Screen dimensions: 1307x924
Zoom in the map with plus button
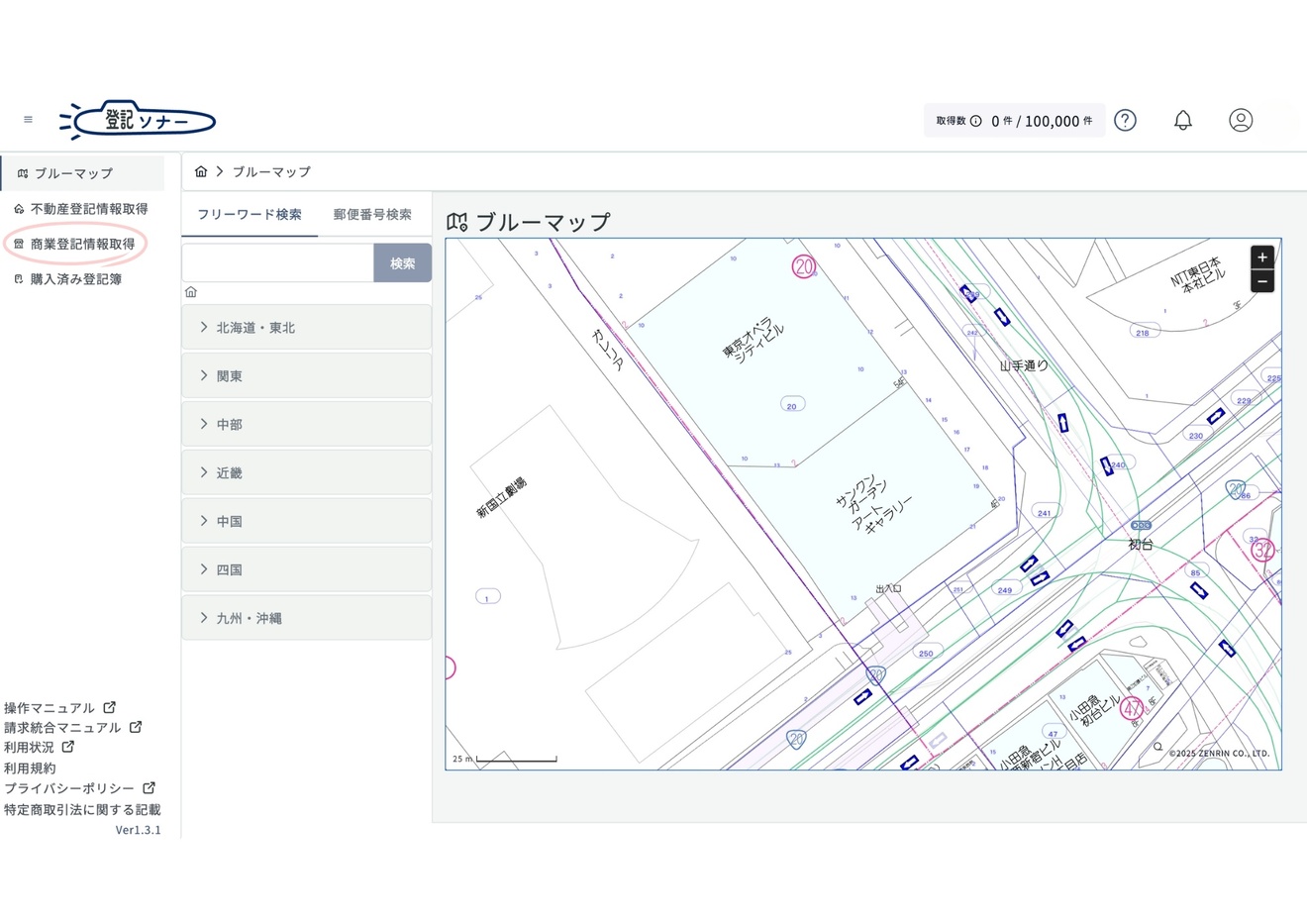click(1261, 257)
